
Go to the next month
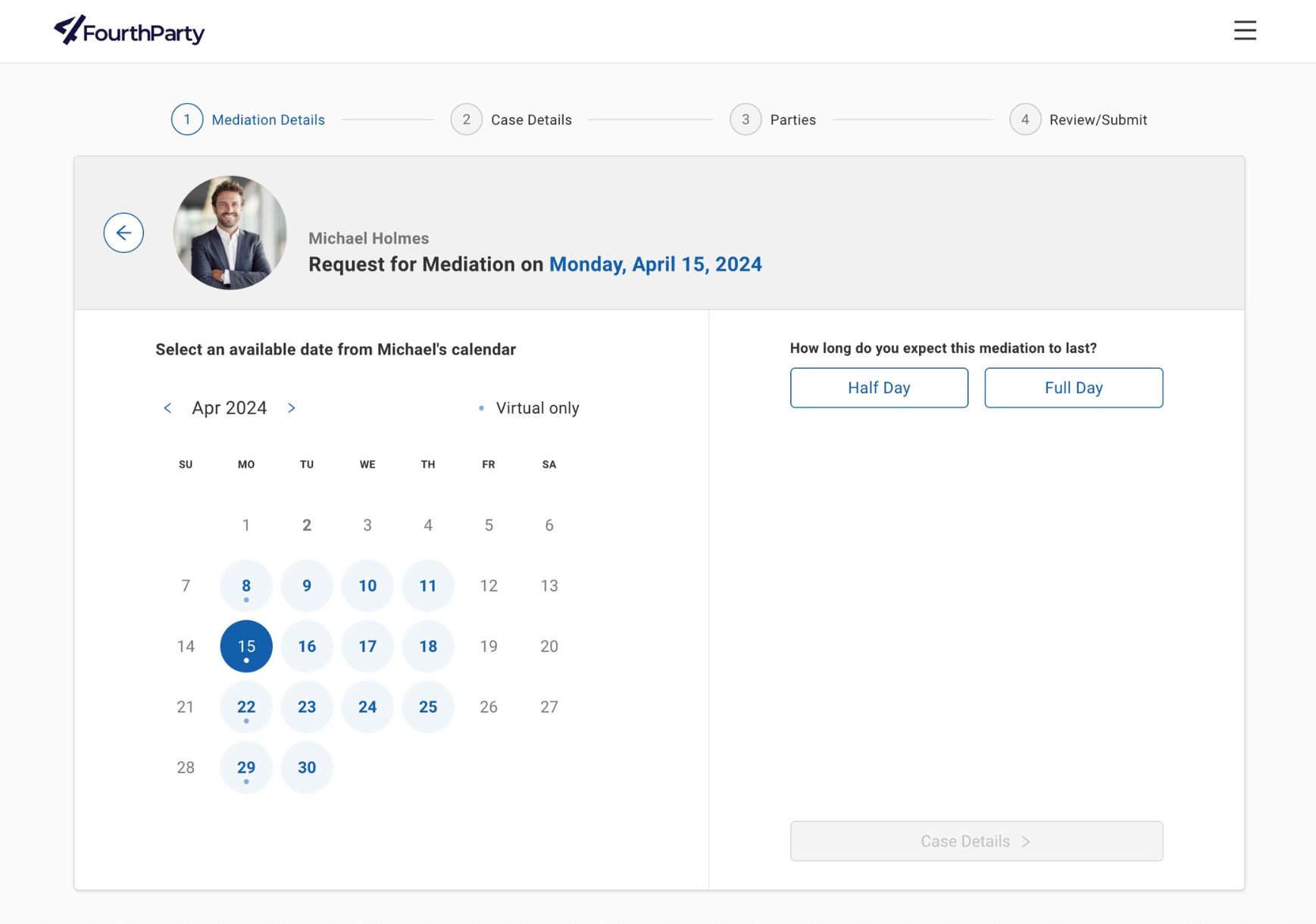point(292,407)
